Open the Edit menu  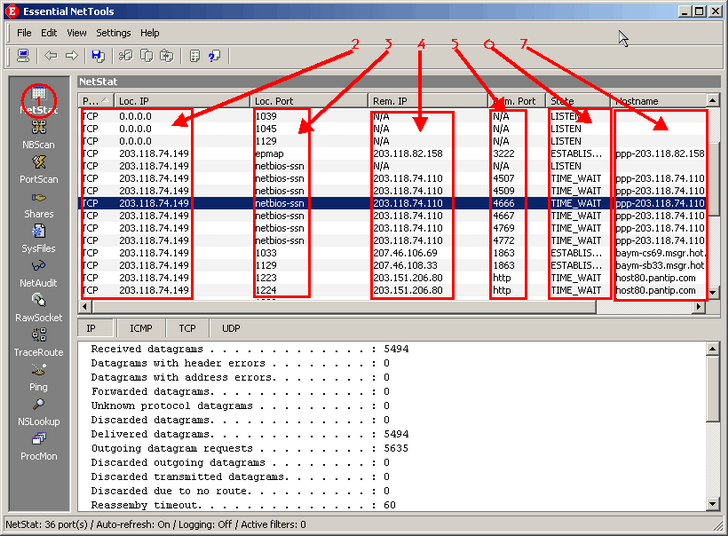49,33
